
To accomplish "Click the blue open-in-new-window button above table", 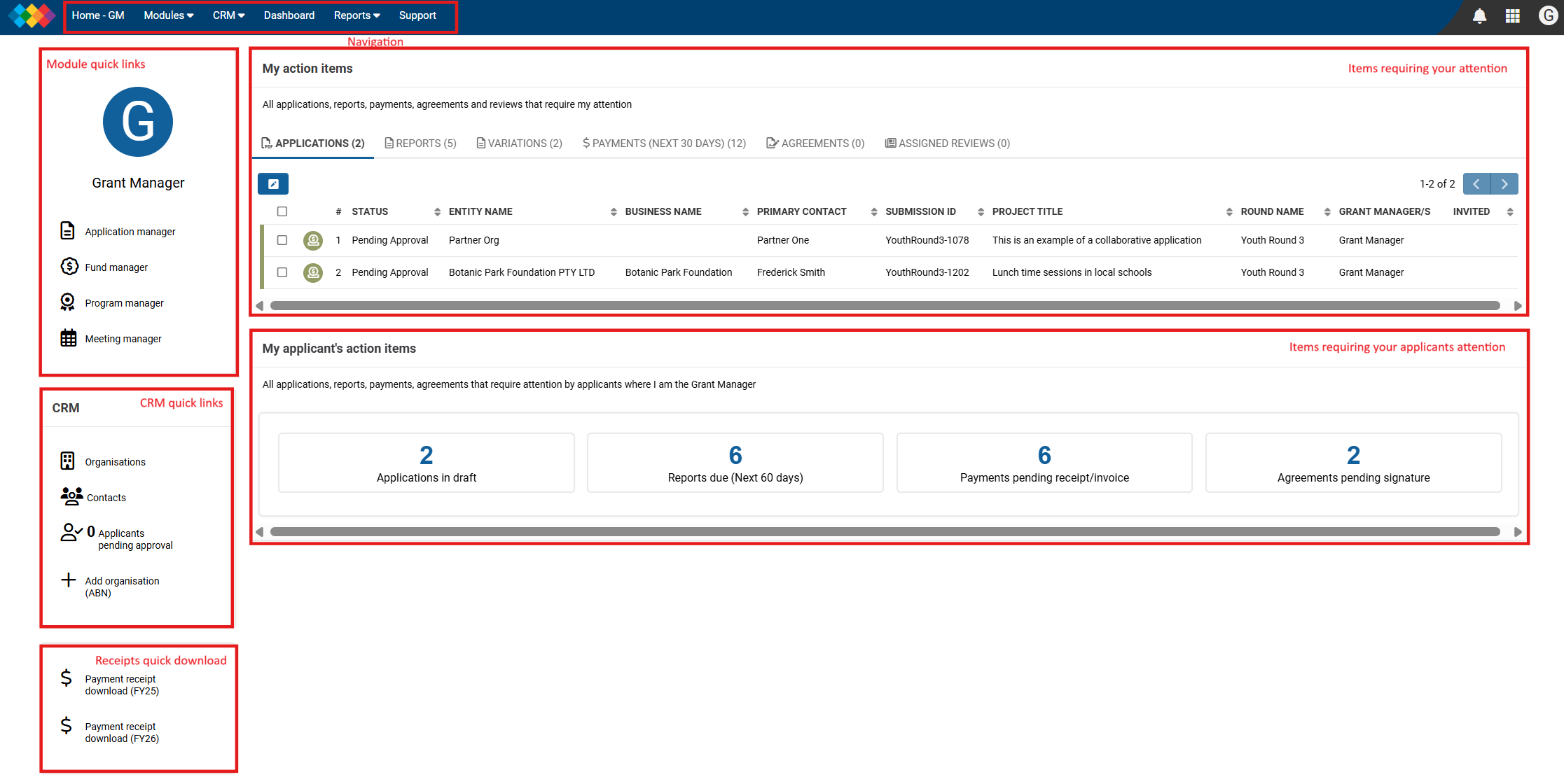I will [x=273, y=184].
